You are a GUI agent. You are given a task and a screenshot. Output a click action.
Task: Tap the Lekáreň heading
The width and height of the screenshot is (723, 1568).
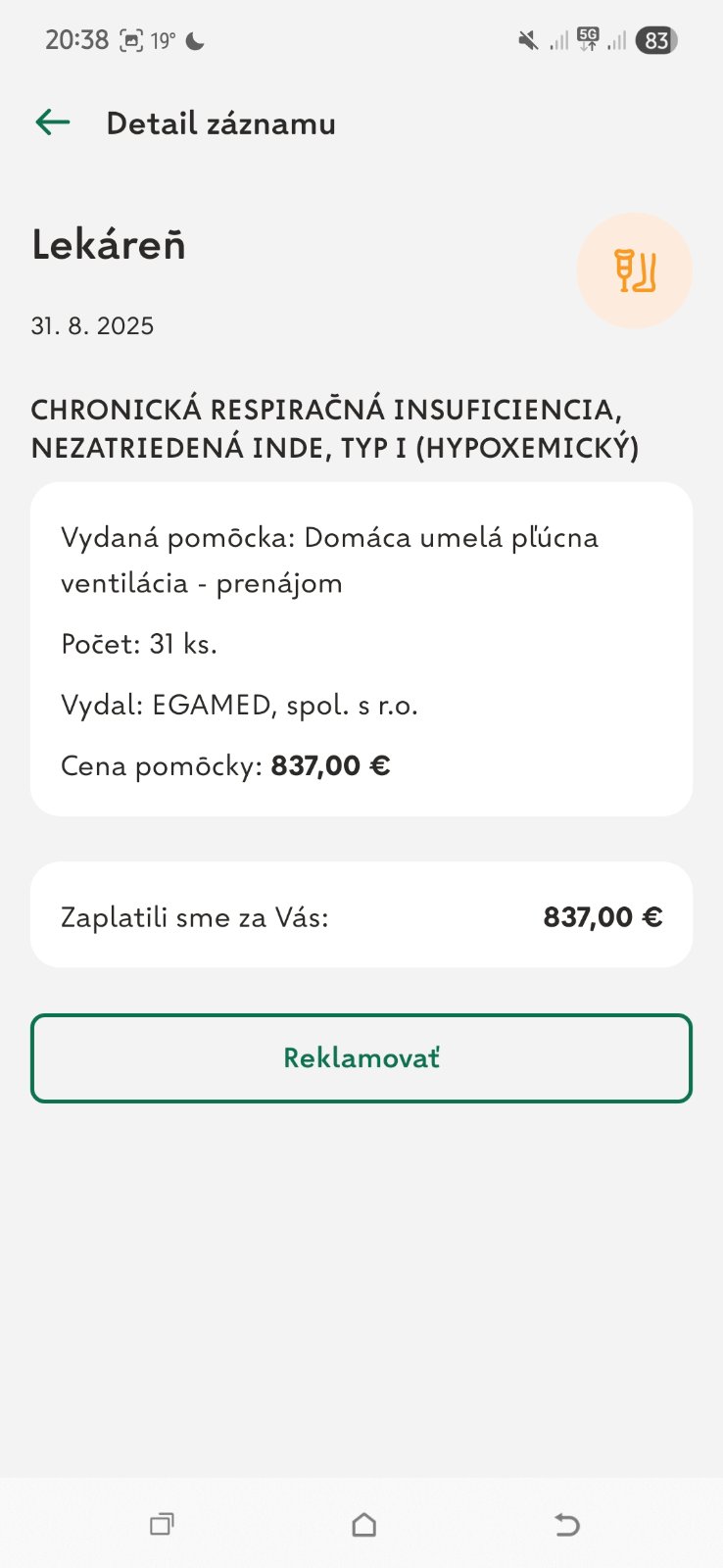tap(109, 244)
